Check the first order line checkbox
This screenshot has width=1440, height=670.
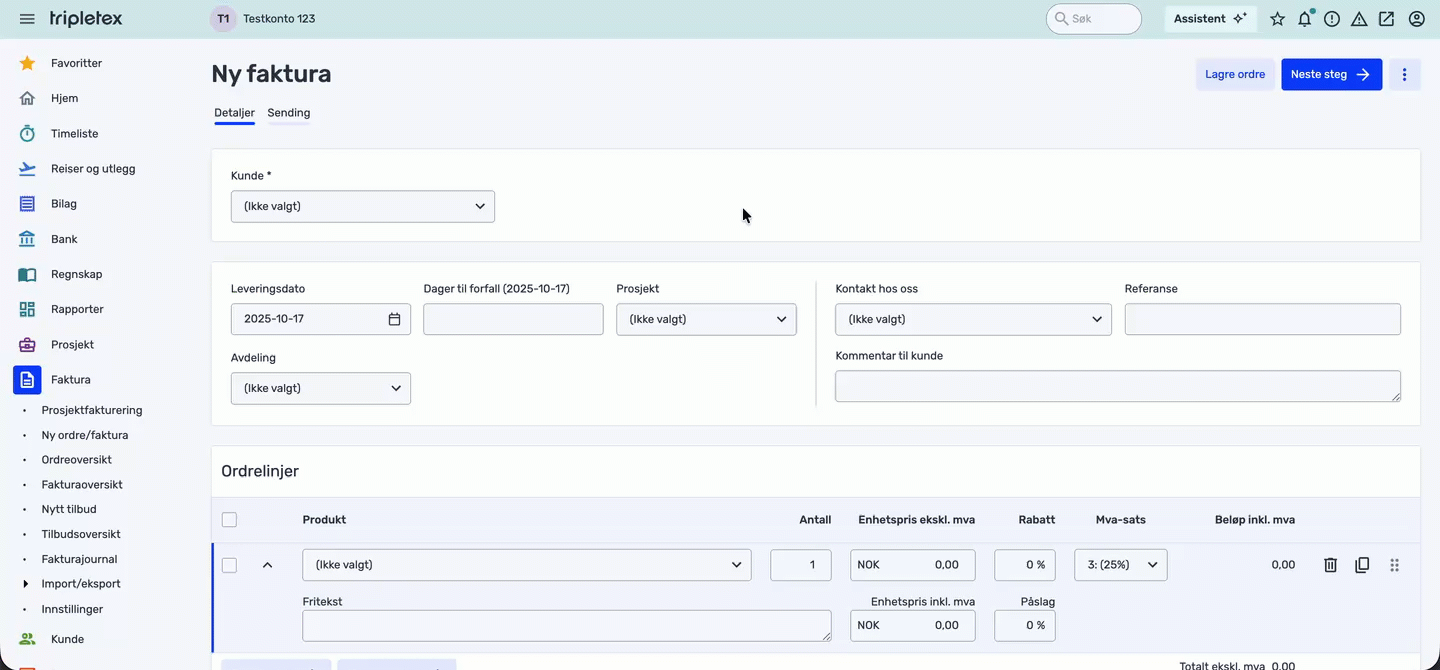230,565
